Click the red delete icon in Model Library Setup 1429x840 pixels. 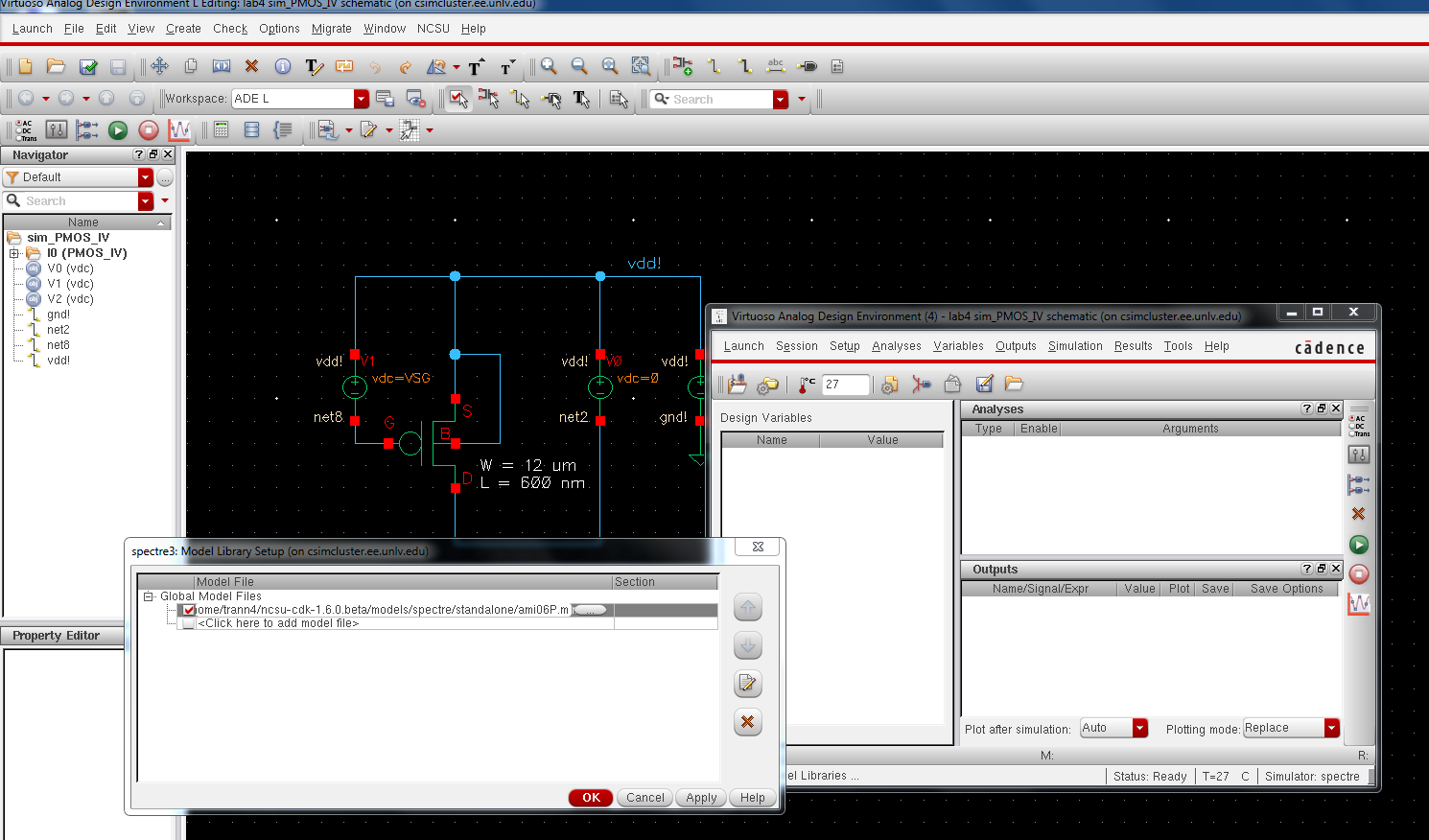(748, 722)
